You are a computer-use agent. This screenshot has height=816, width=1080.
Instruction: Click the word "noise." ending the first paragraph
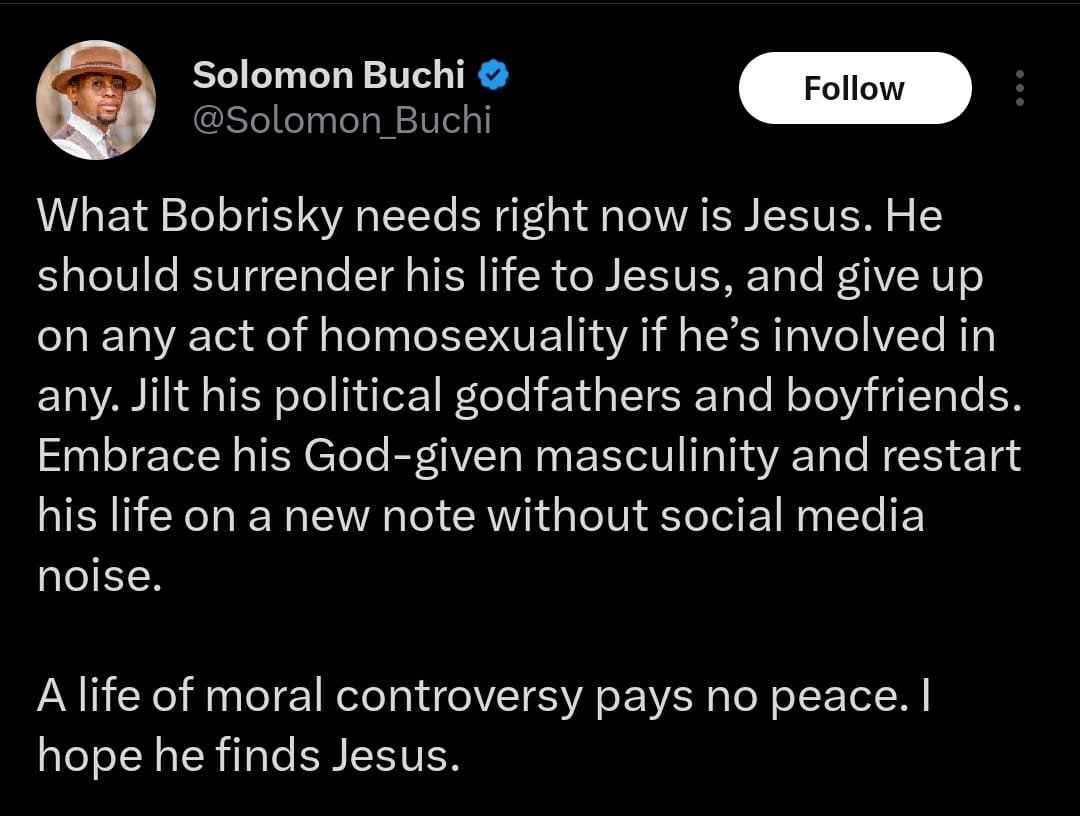pos(98,576)
